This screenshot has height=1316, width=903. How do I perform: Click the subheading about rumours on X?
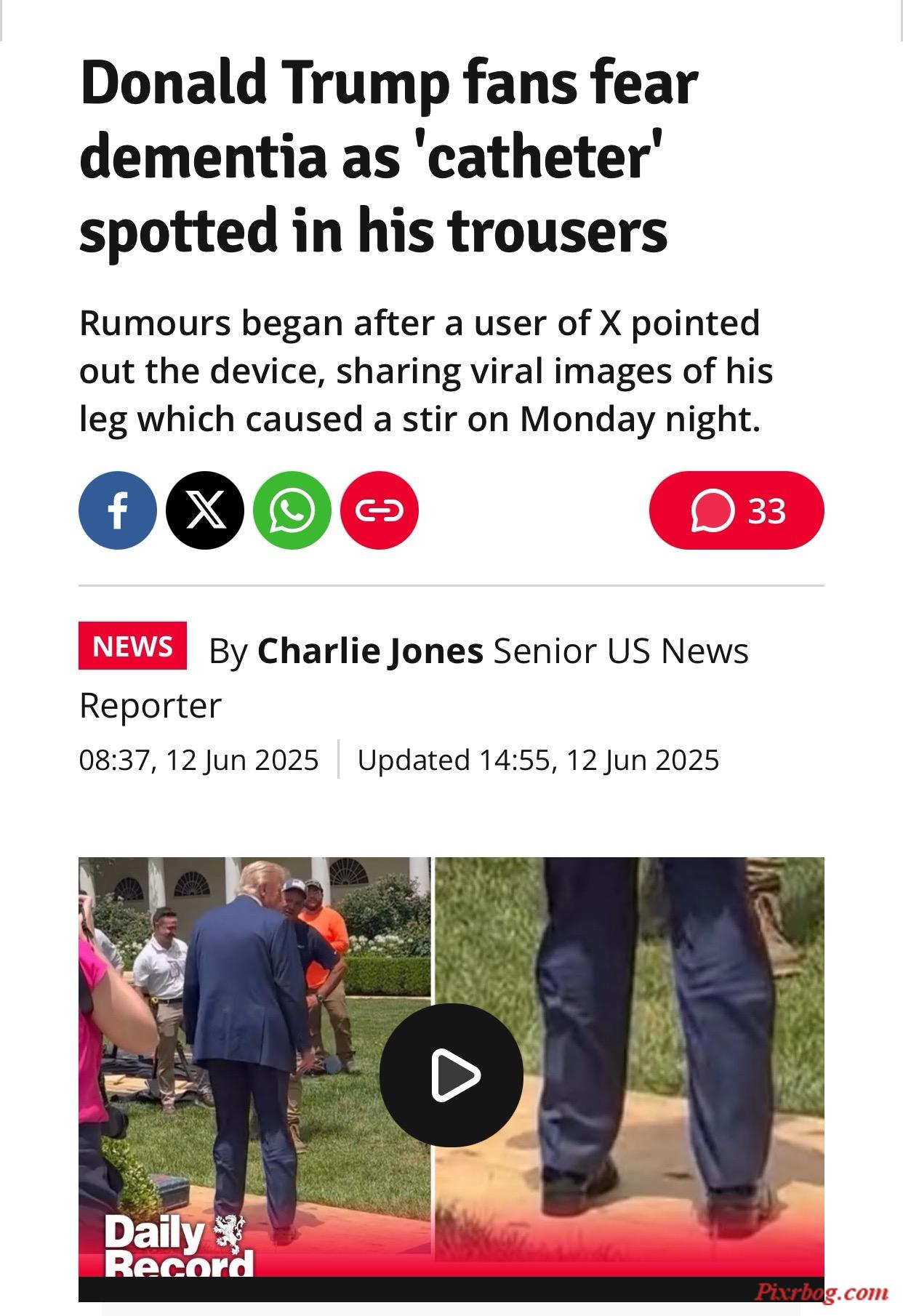(426, 371)
